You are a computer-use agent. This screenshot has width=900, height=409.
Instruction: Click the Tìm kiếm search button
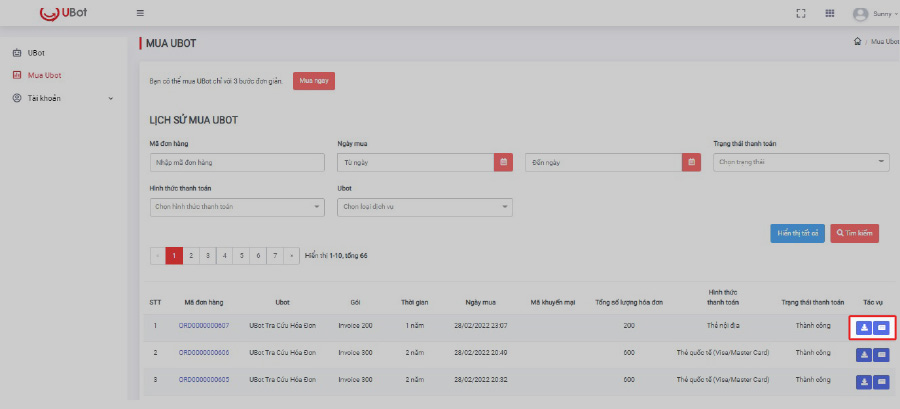pyautogui.click(x=855, y=233)
